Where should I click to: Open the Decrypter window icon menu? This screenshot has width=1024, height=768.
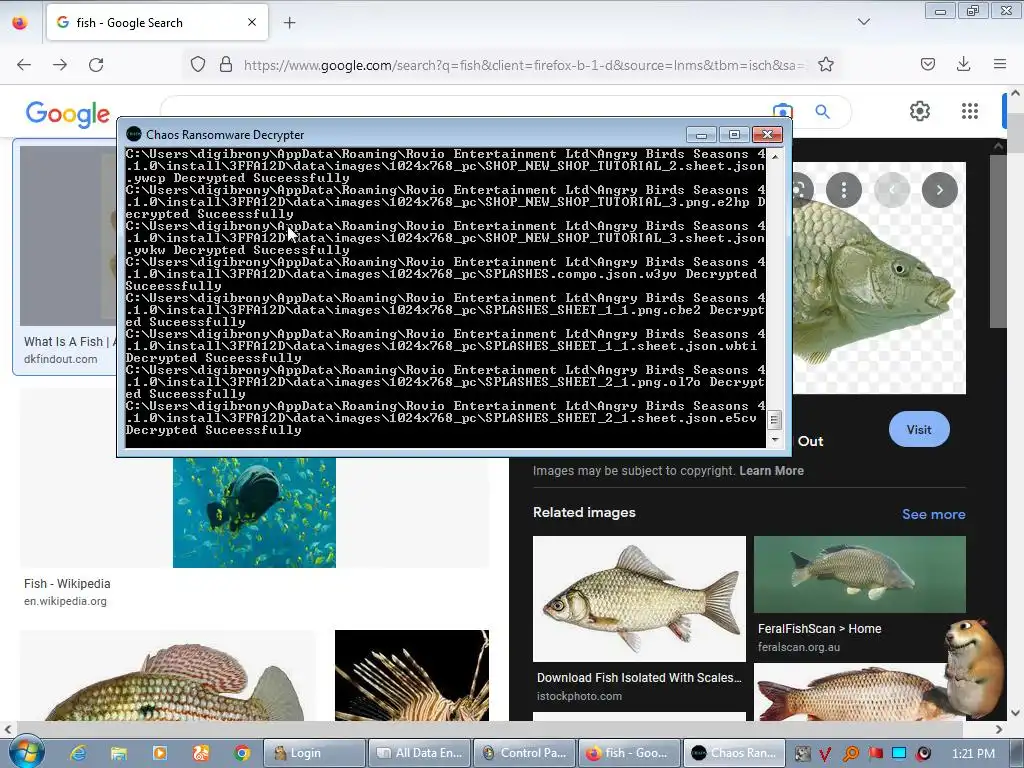point(134,134)
